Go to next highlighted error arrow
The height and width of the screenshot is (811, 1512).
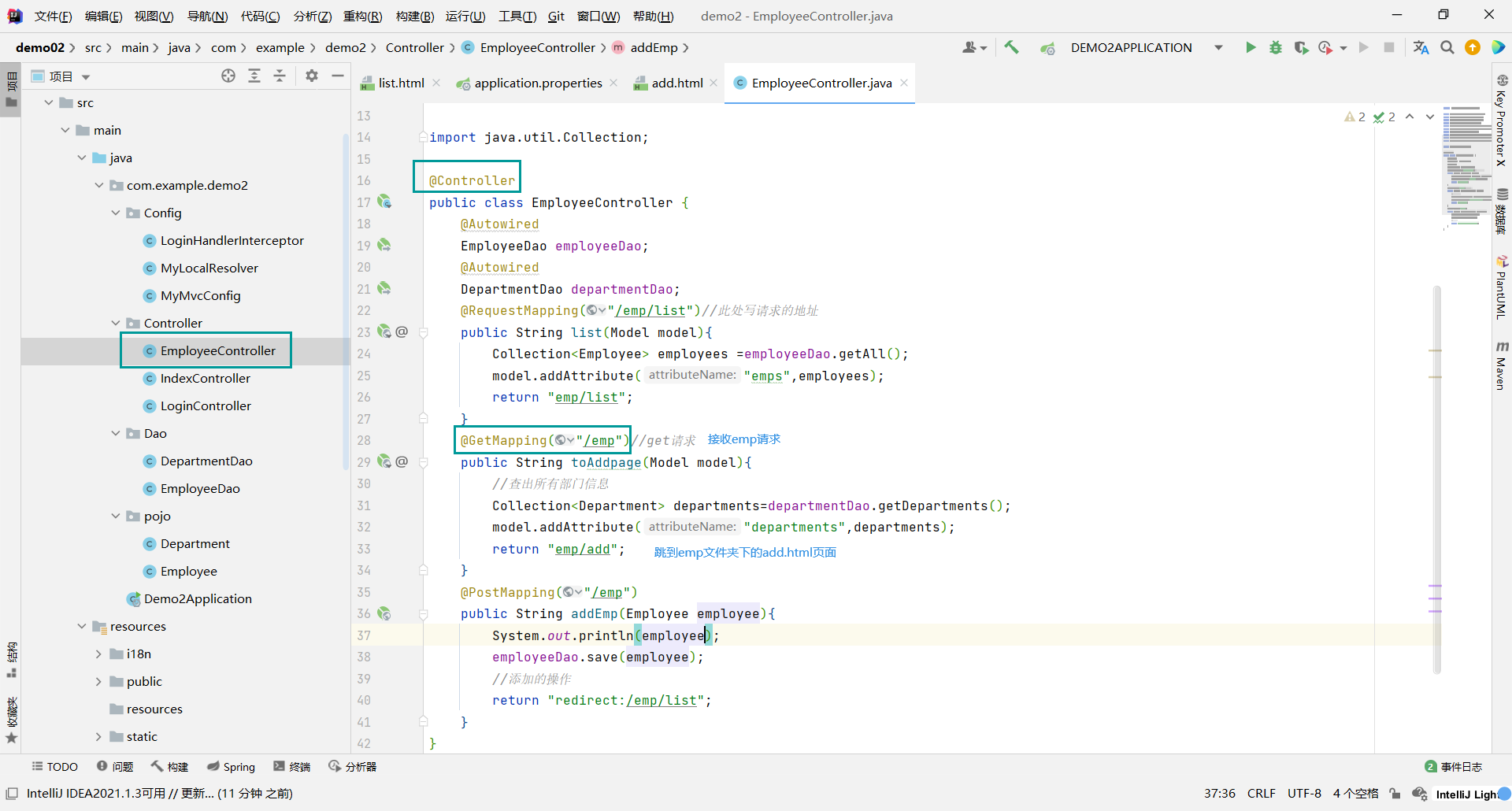[1430, 117]
